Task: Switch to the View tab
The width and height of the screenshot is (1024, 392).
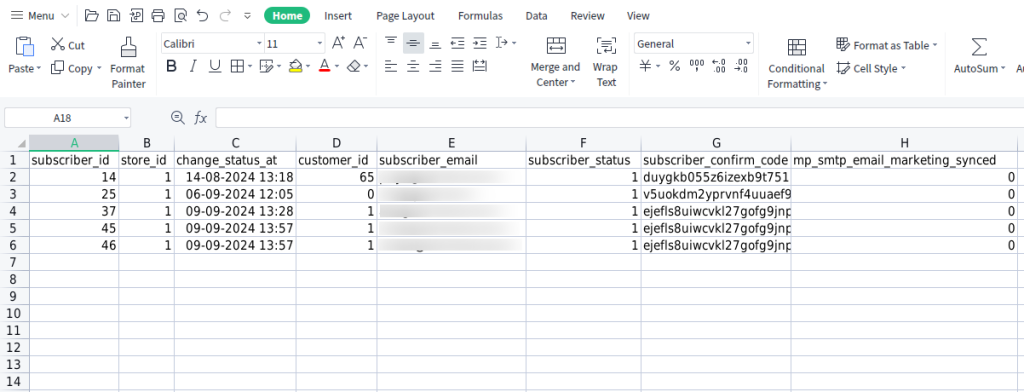Action: [638, 16]
